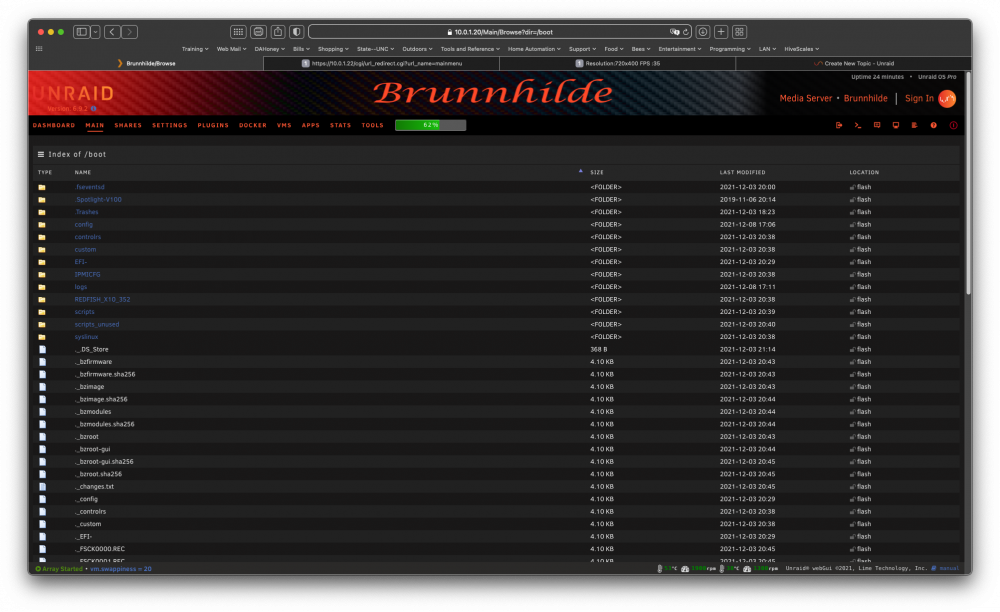Screen dimensions: 1000x612
Task: Click the list icon beside Index of /boot
Action: tap(41, 154)
